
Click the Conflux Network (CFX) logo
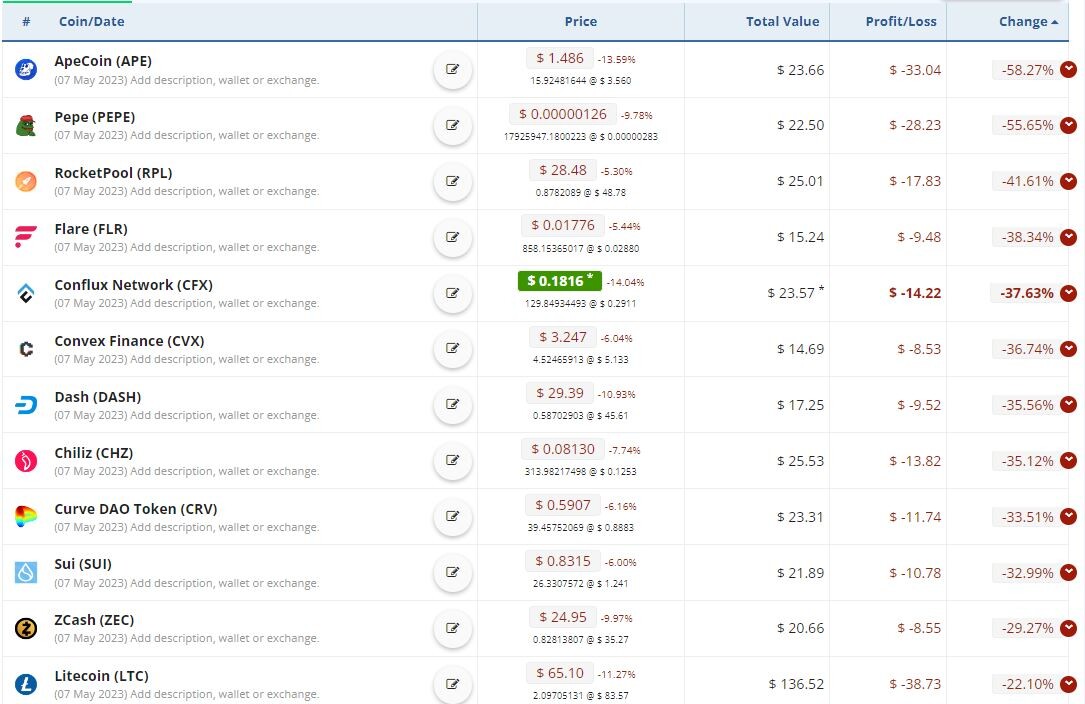(x=26, y=293)
